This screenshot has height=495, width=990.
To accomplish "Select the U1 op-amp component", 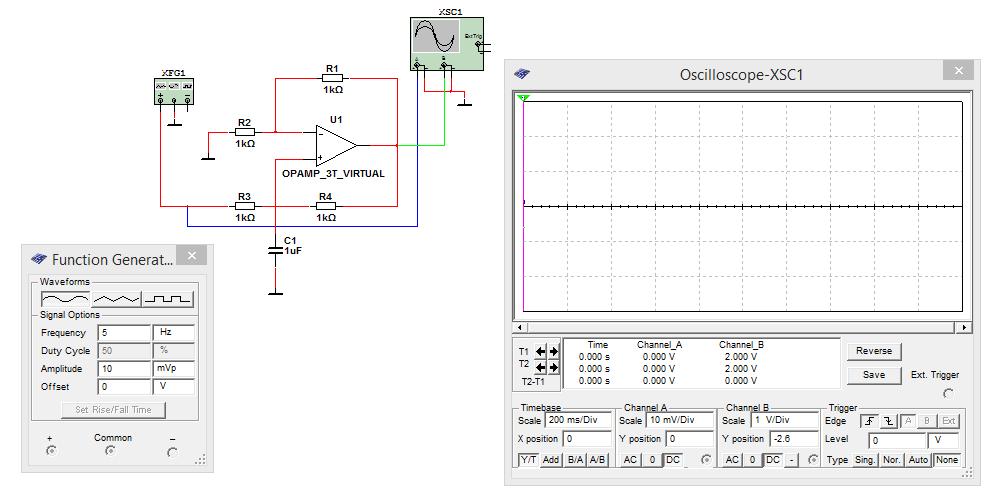I will tap(337, 145).
